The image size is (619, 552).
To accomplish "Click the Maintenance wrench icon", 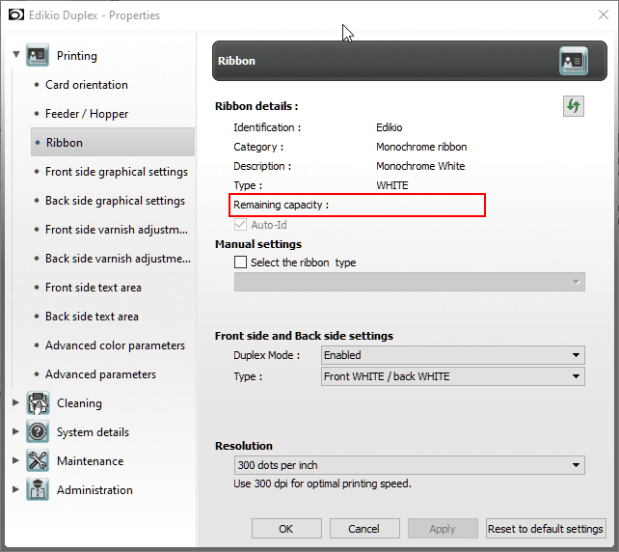I will [x=38, y=460].
